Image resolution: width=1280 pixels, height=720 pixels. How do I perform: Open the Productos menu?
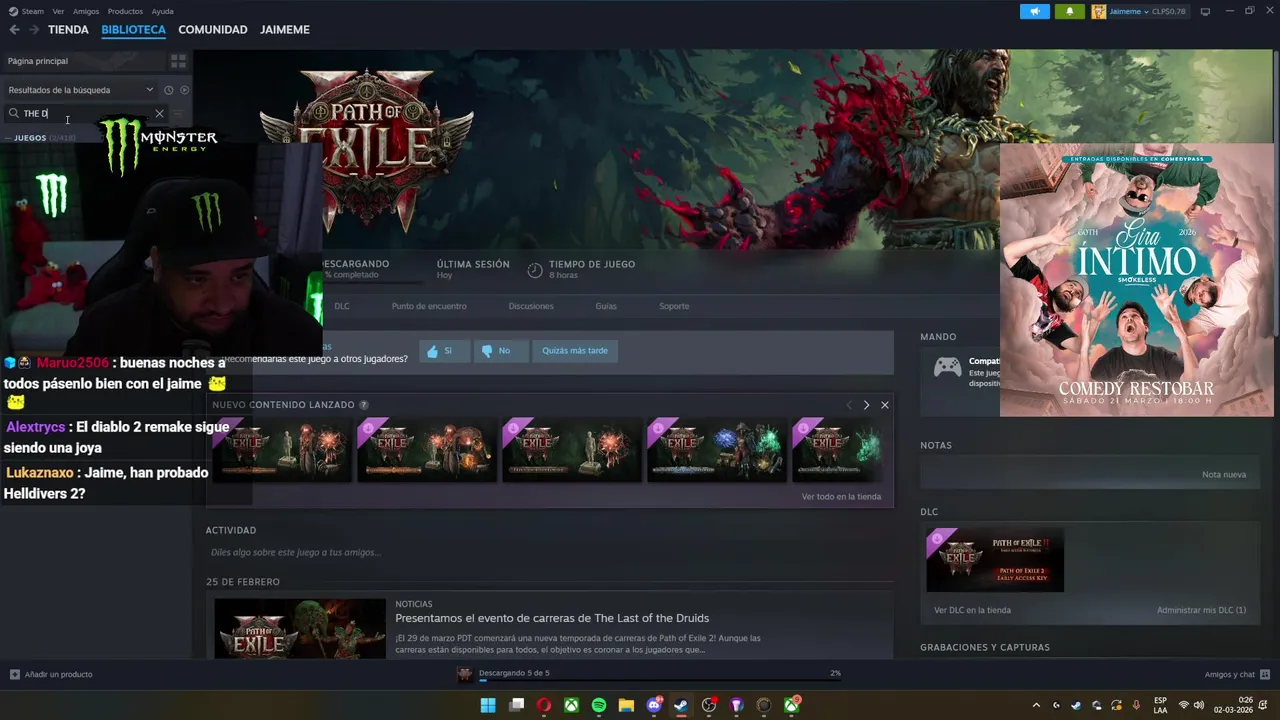[125, 11]
